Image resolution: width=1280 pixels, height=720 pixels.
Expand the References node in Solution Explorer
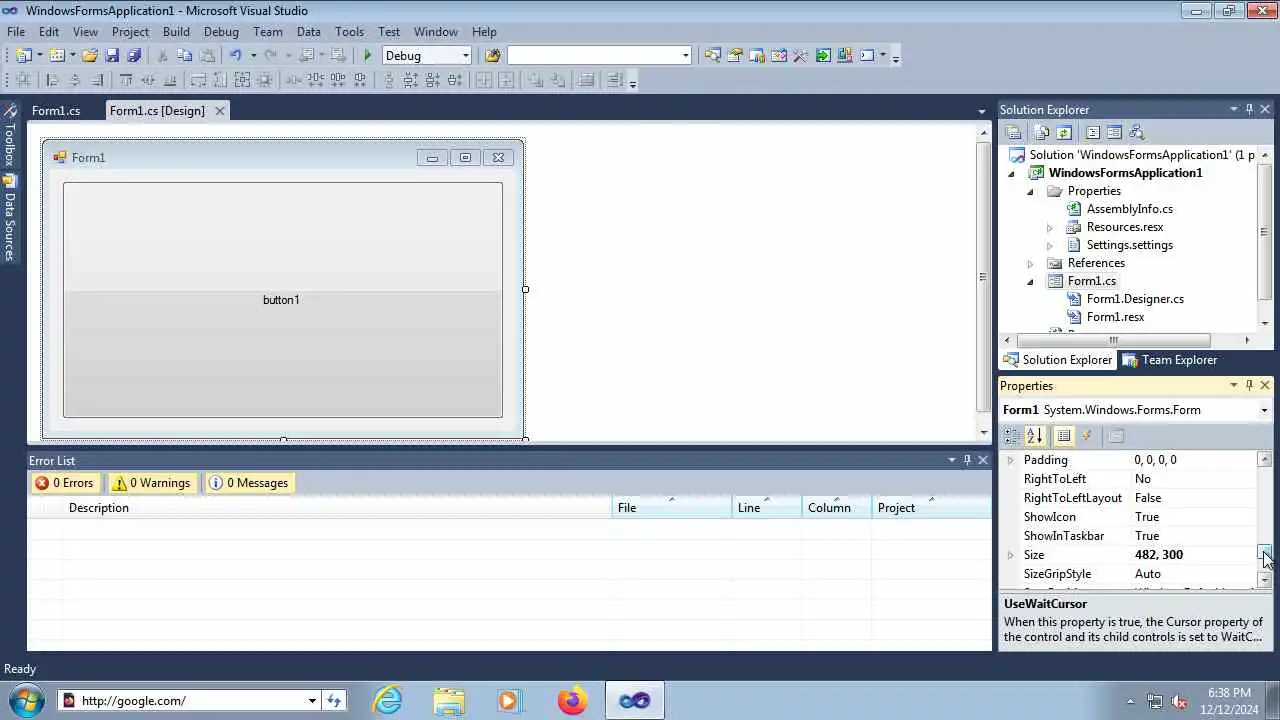click(1030, 263)
